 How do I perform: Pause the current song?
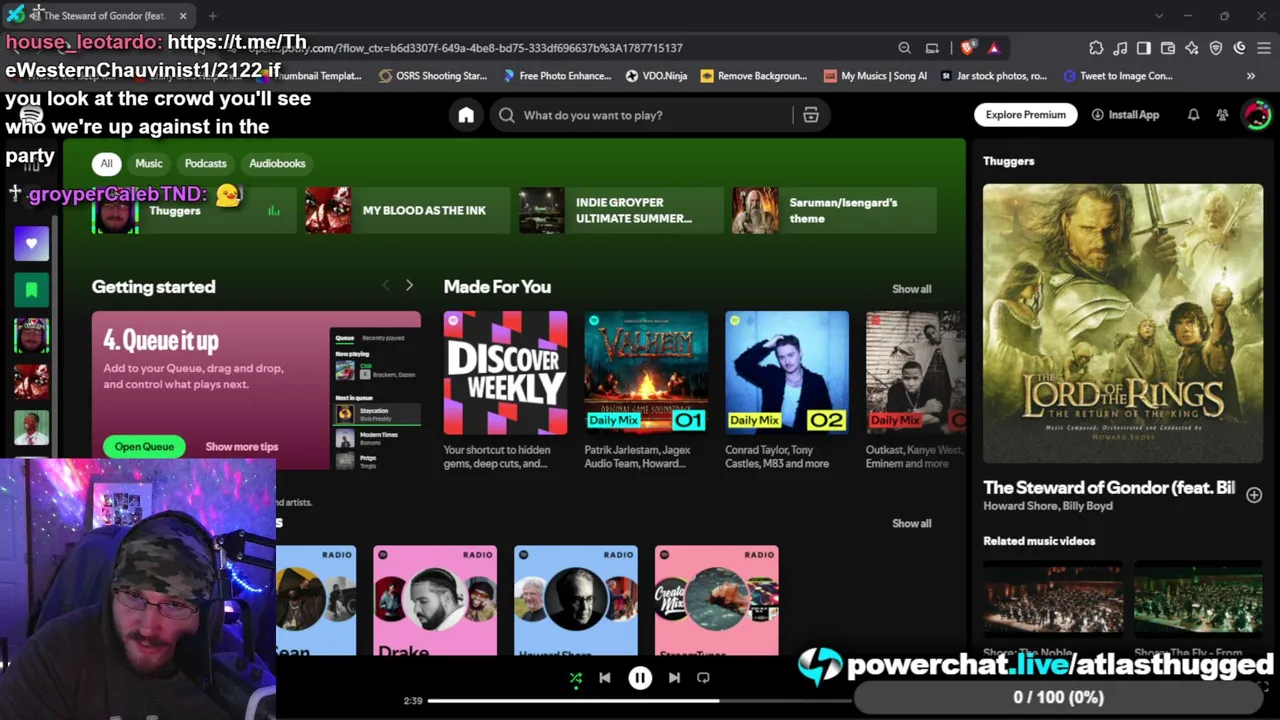640,678
